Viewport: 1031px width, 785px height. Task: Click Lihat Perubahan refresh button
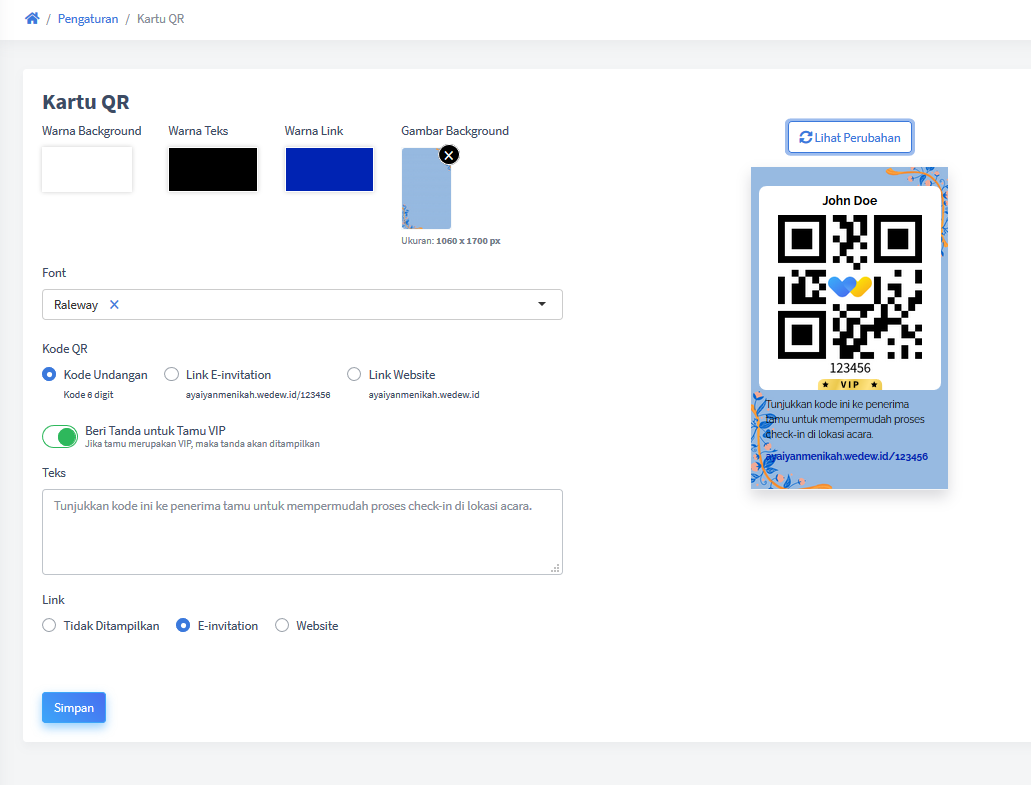(x=850, y=137)
